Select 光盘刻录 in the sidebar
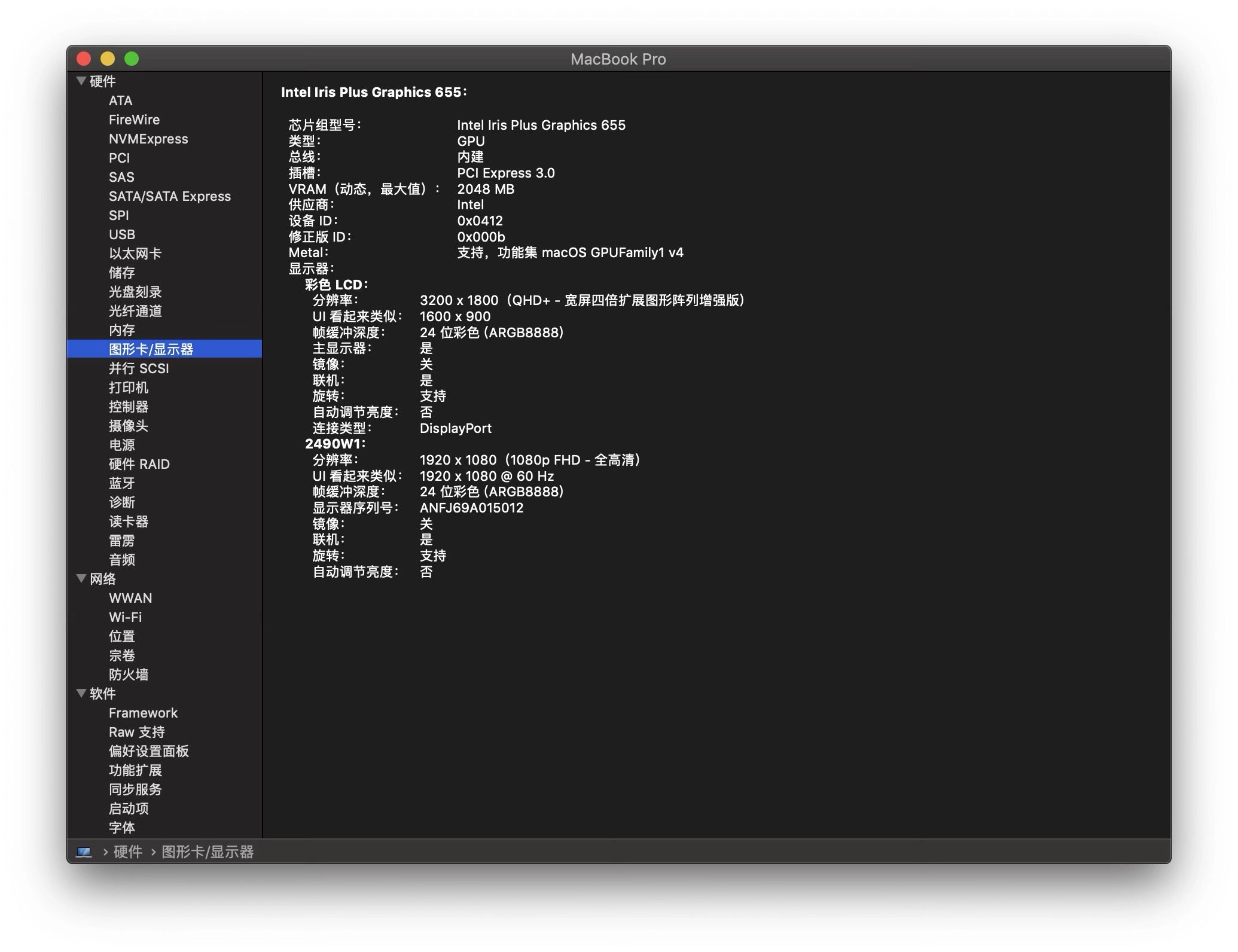 [135, 292]
